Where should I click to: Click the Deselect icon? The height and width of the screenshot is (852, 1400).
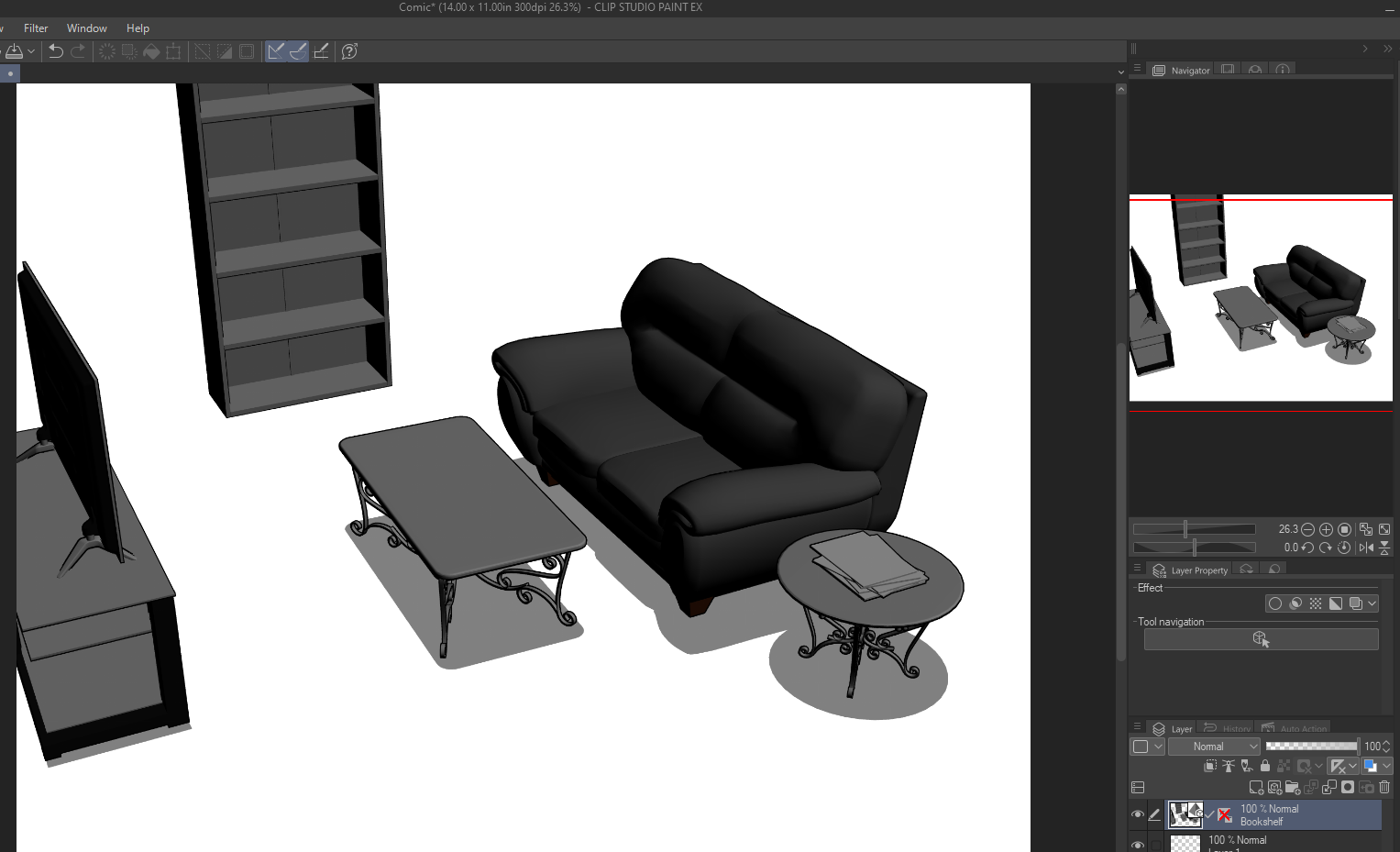tap(203, 51)
